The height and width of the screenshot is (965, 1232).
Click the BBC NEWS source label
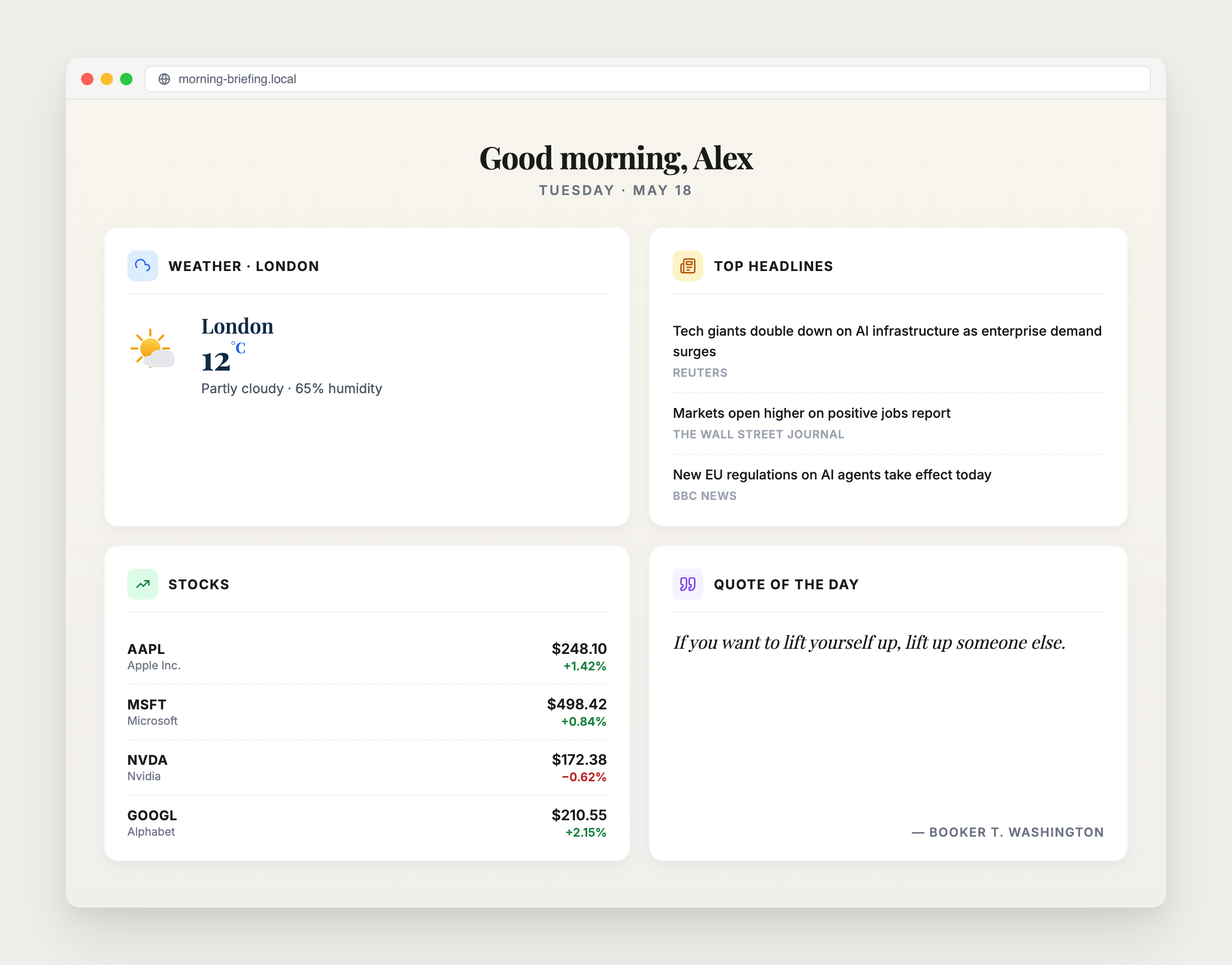pos(704,496)
